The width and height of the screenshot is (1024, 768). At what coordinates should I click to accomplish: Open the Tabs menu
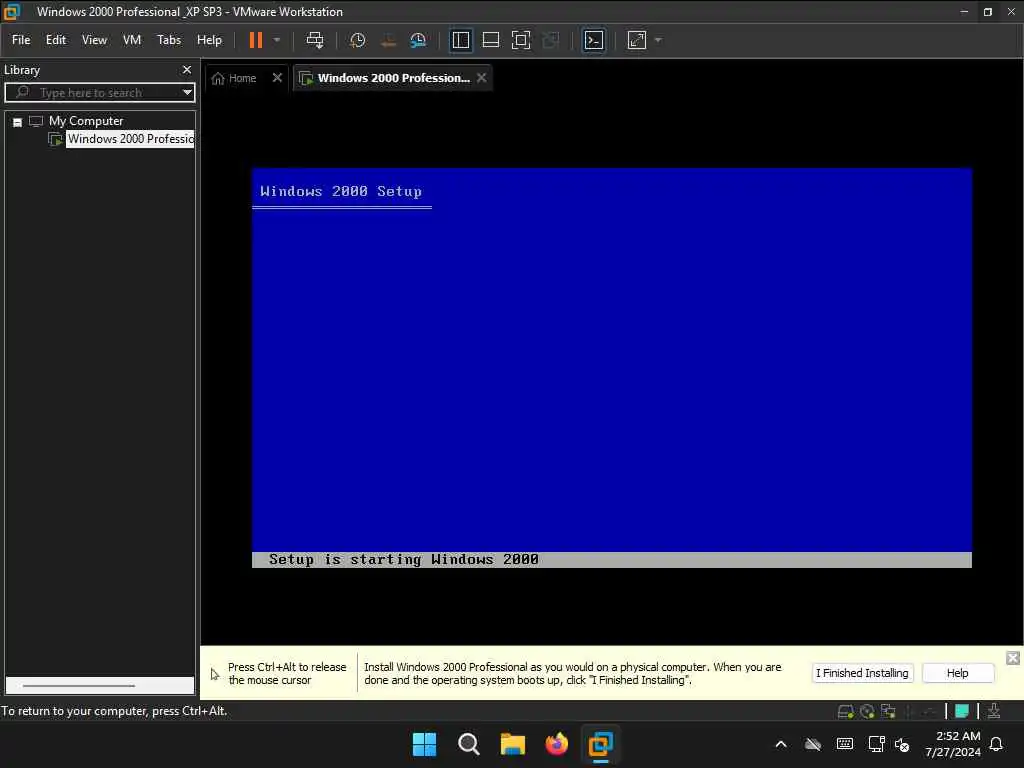click(x=168, y=40)
